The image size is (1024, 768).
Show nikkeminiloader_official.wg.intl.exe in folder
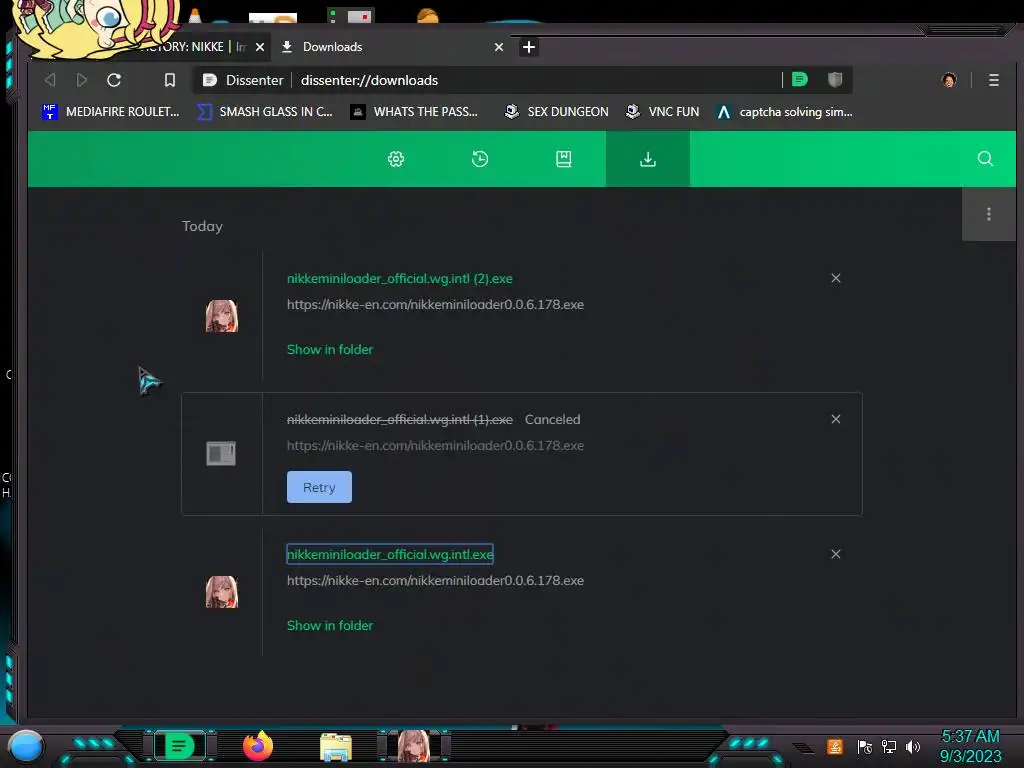330,626
